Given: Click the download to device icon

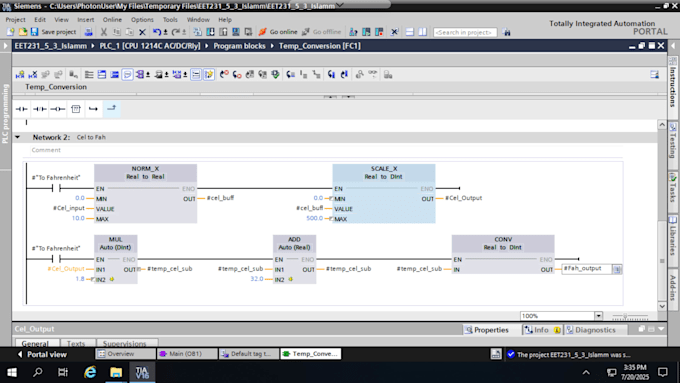Looking at the screenshot, I should pyautogui.click(x=210, y=32).
